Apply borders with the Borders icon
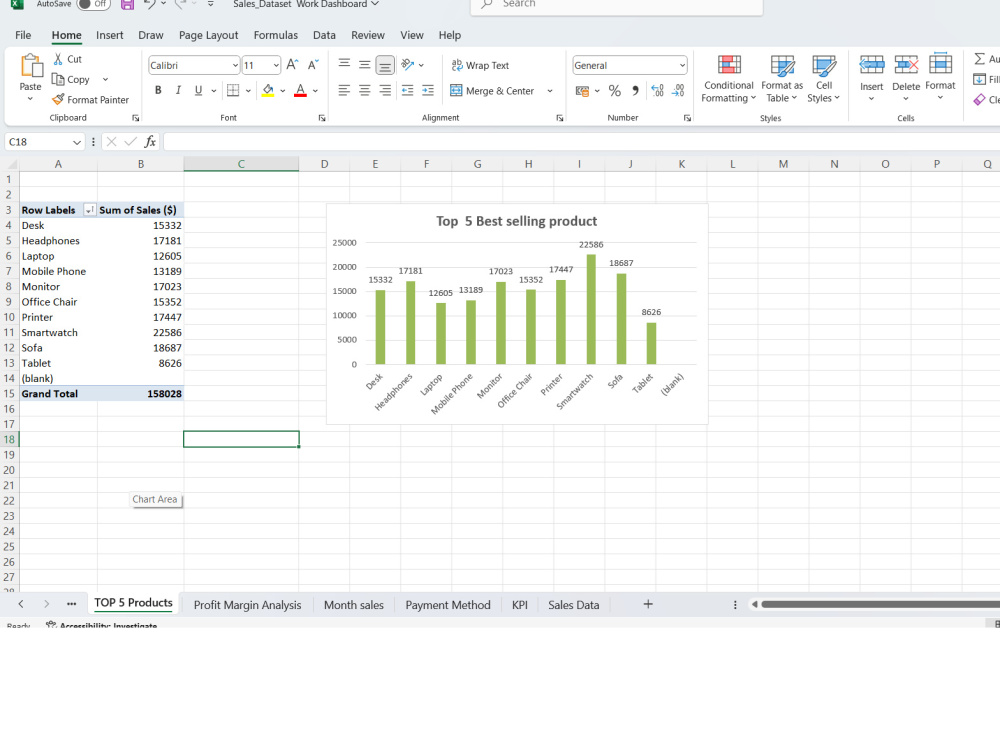 tap(233, 91)
